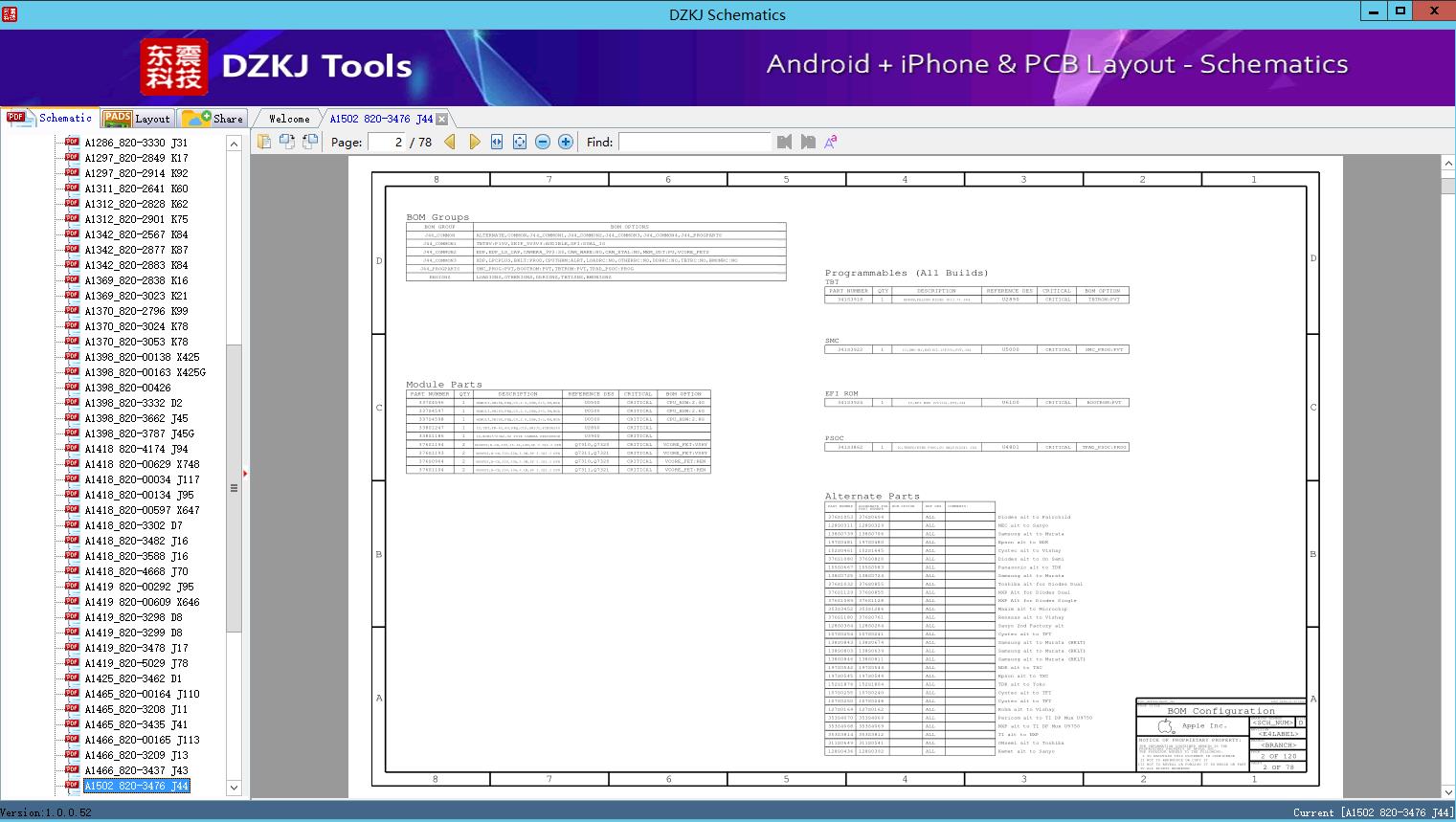Click the file list vertical scrollbar thumb
The width and height of the screenshot is (1456, 822).
coord(234,488)
